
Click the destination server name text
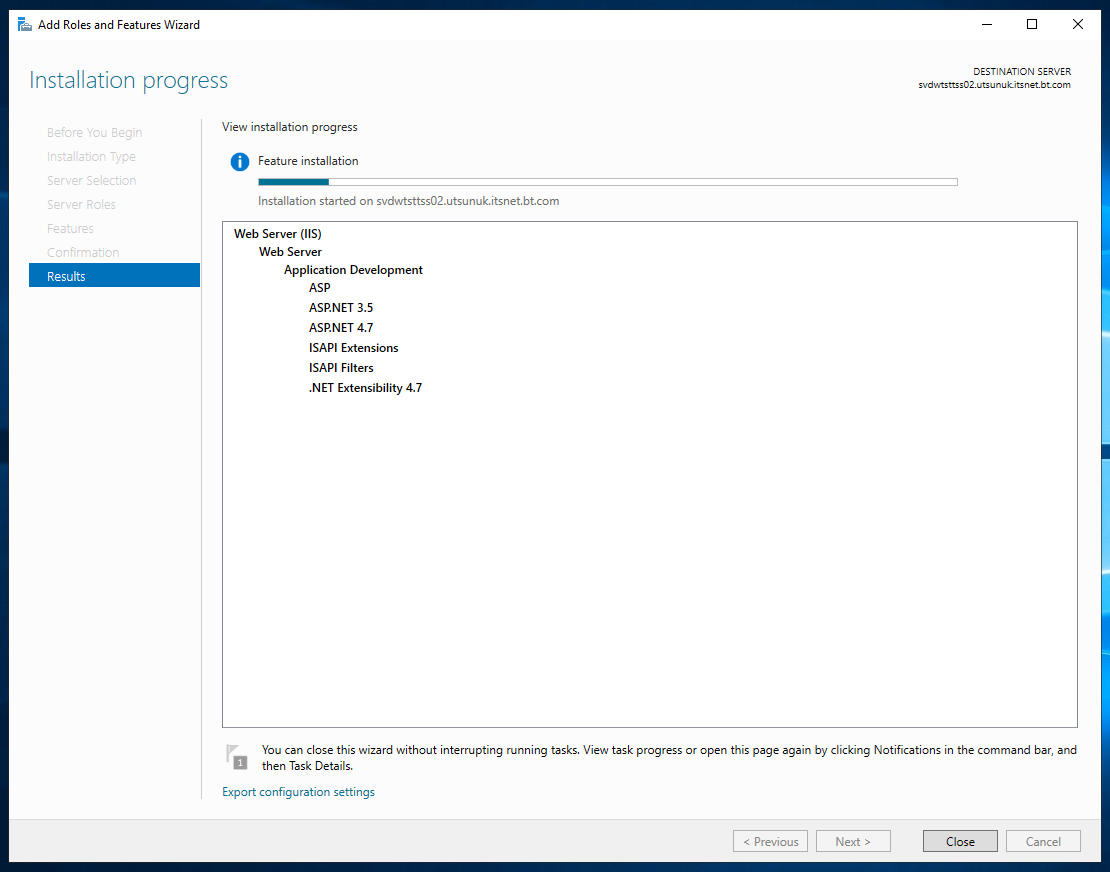point(994,85)
